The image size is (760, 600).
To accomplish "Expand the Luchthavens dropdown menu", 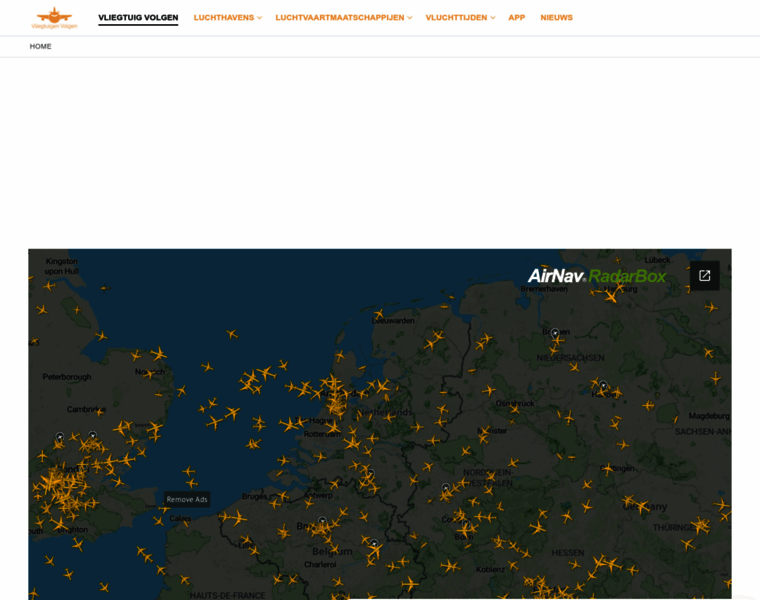I will 227,18.
